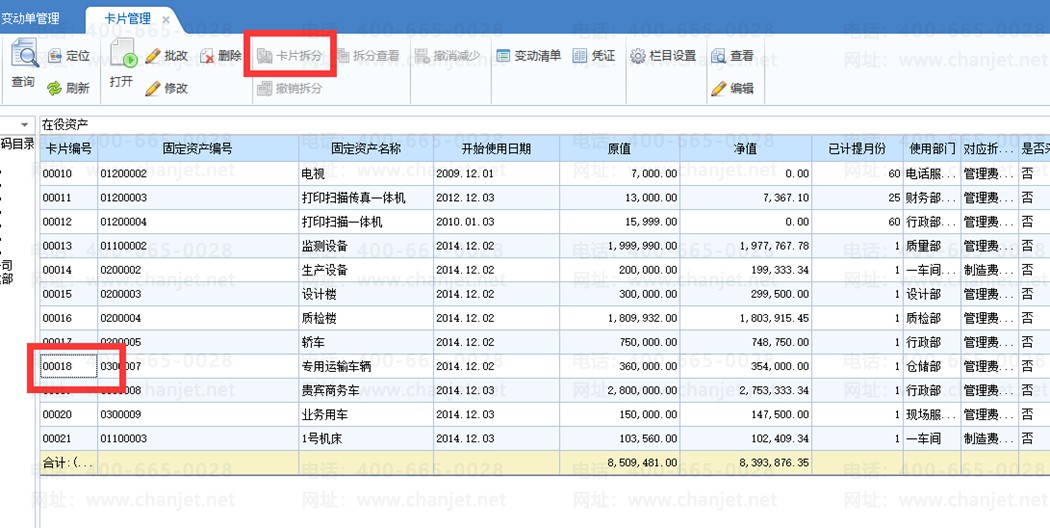
Task: Click the 查询 magnifier icon
Action: [x=24, y=54]
